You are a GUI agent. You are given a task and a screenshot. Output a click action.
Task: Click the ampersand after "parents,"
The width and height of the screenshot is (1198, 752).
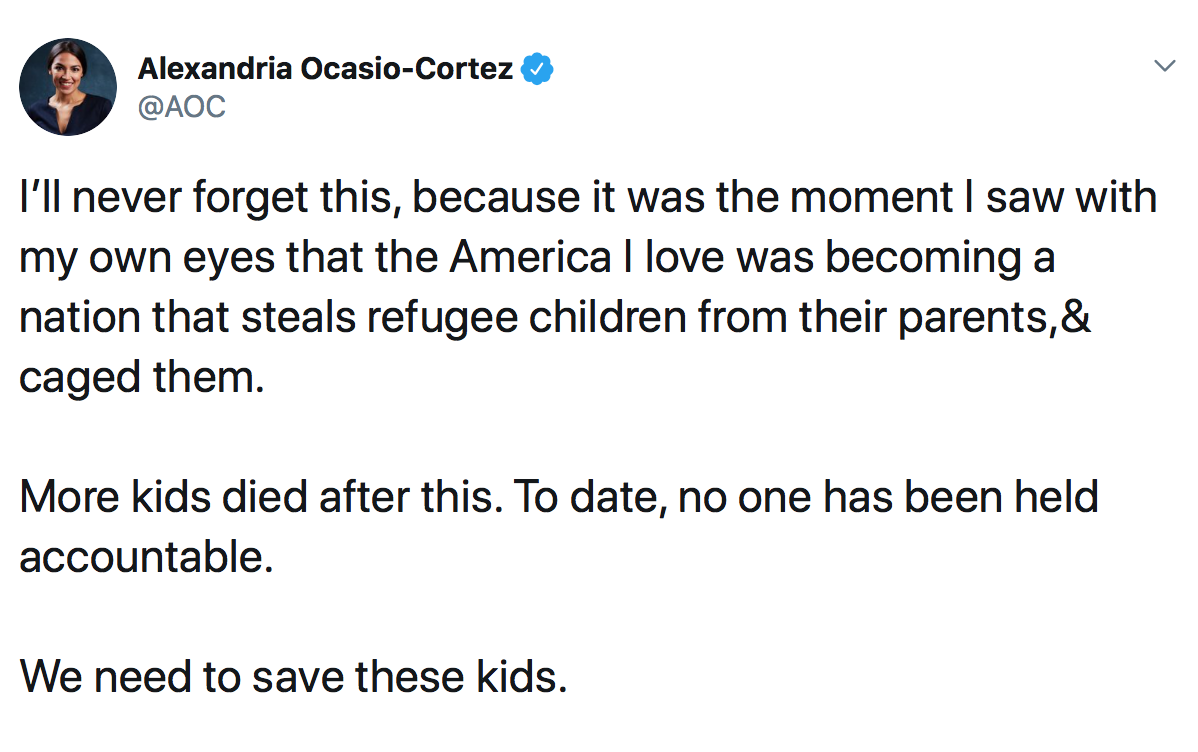coord(1076,316)
